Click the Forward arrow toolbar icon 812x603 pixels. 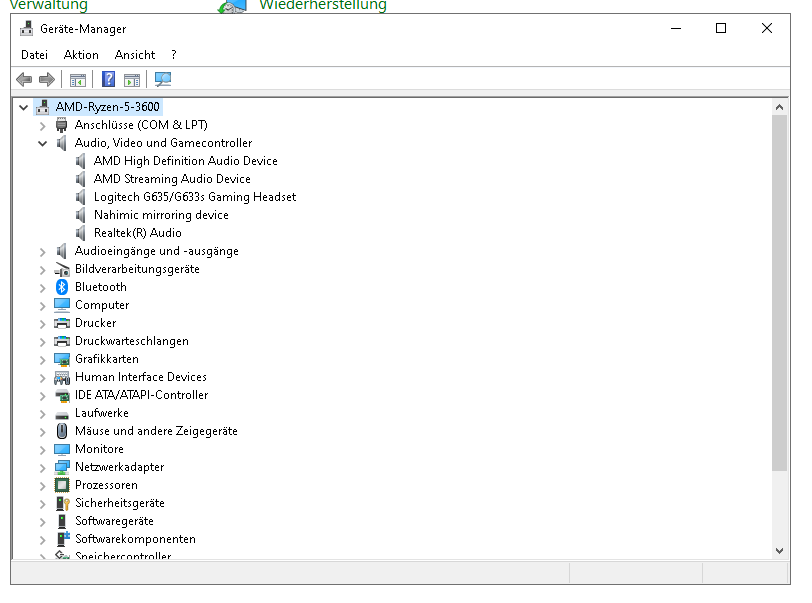click(47, 80)
